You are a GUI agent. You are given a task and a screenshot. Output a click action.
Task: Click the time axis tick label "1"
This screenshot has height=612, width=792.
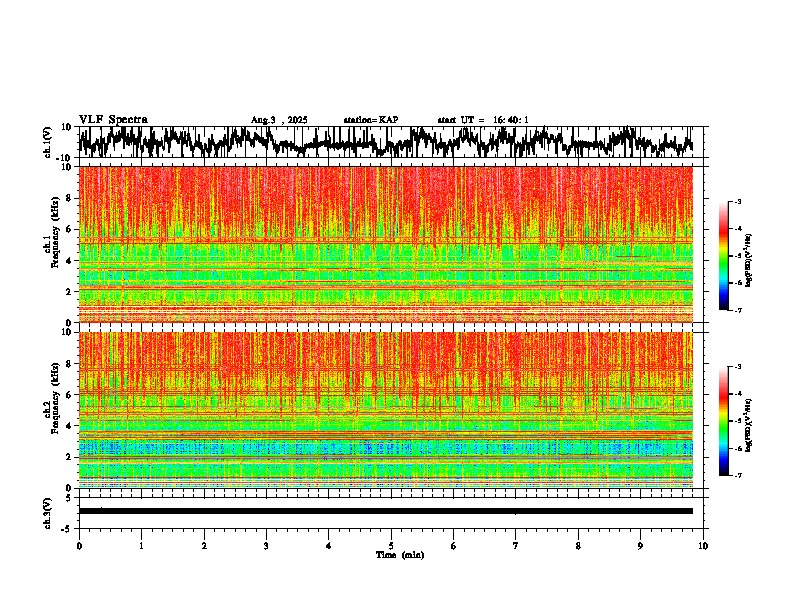[x=141, y=546]
